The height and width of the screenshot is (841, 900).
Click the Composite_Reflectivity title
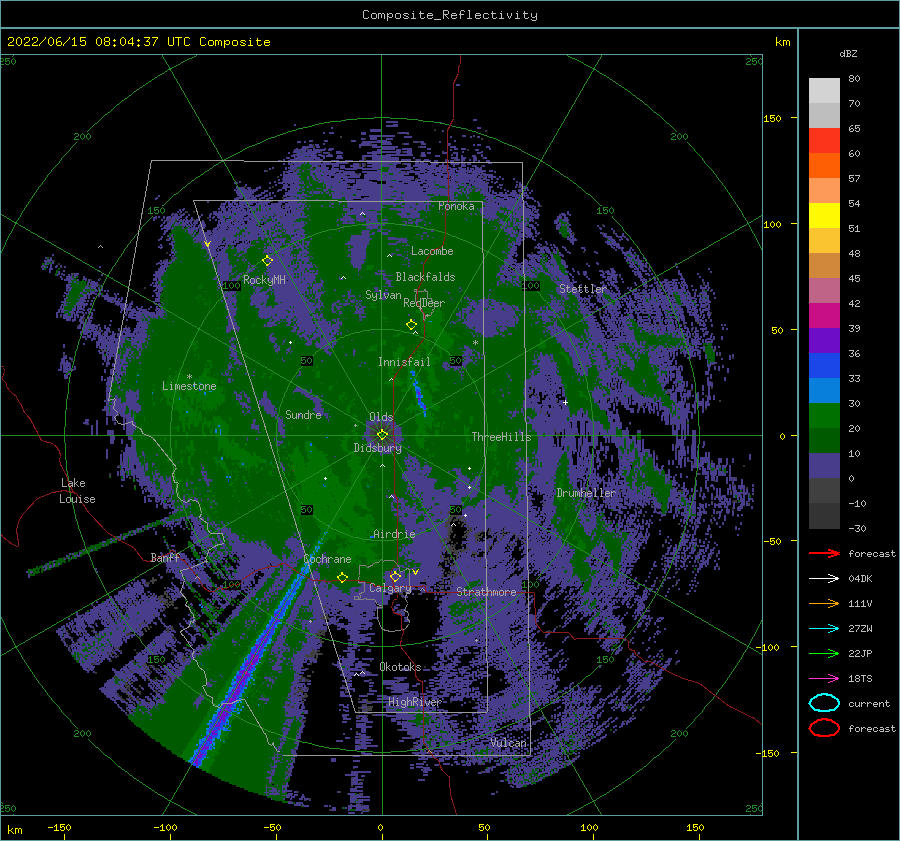pyautogui.click(x=449, y=15)
